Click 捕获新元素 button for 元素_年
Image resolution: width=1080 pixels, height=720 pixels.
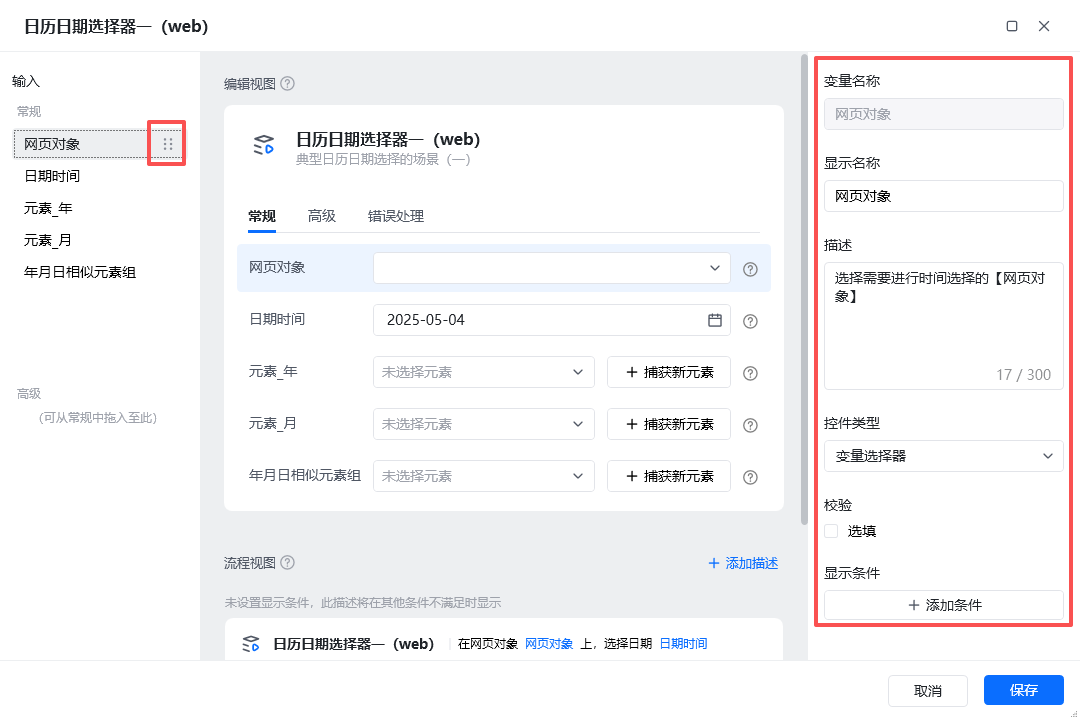coord(669,372)
